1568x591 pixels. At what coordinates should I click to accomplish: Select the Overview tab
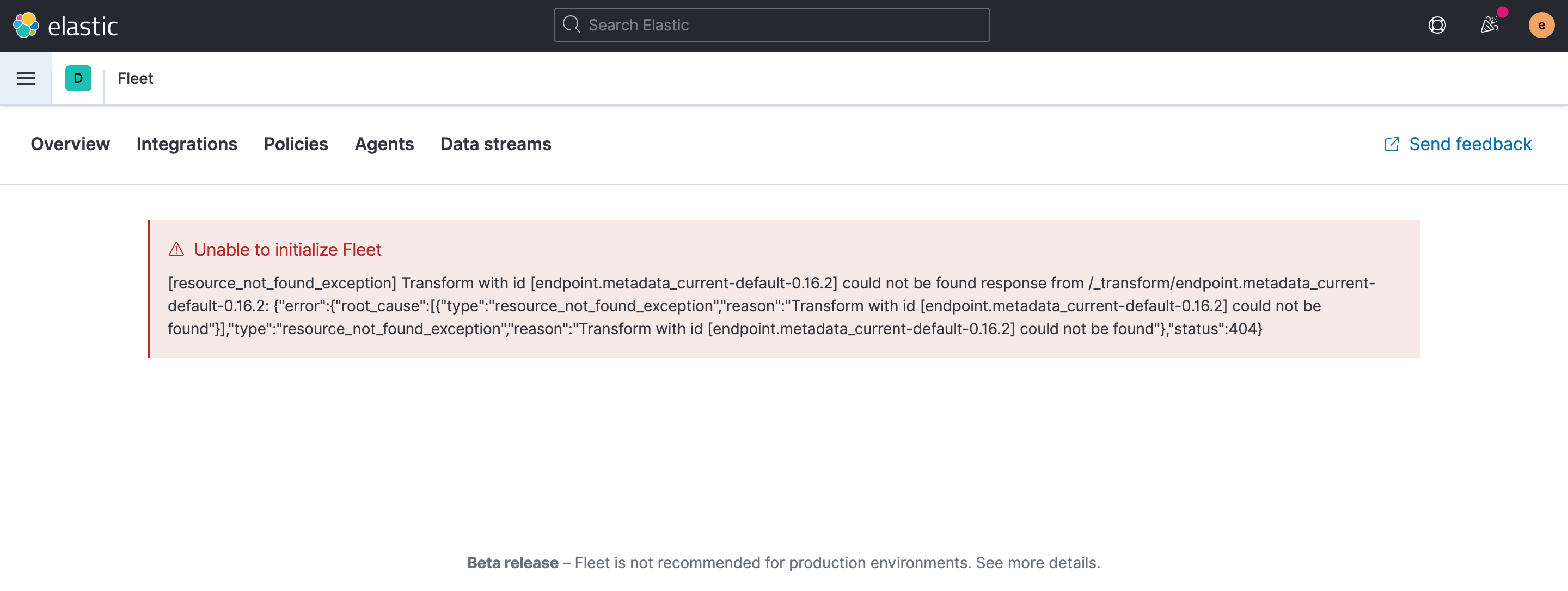(70, 144)
